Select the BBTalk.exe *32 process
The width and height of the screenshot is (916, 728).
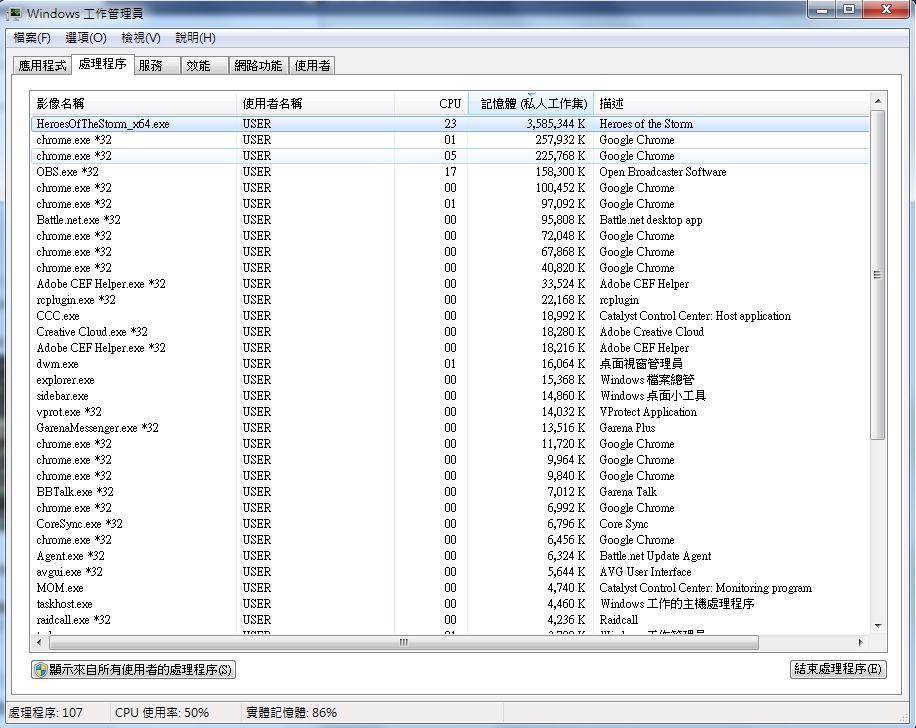[x=450, y=492]
